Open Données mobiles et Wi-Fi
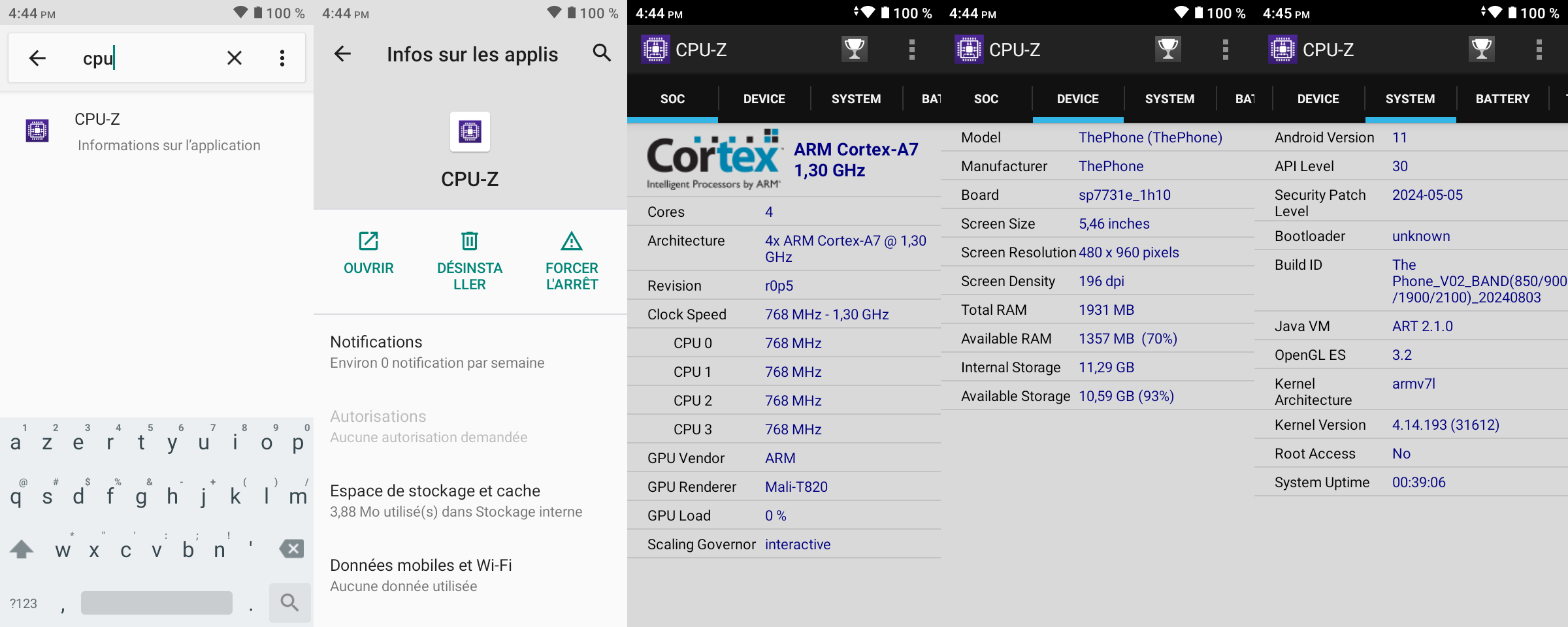 pyautogui.click(x=470, y=575)
